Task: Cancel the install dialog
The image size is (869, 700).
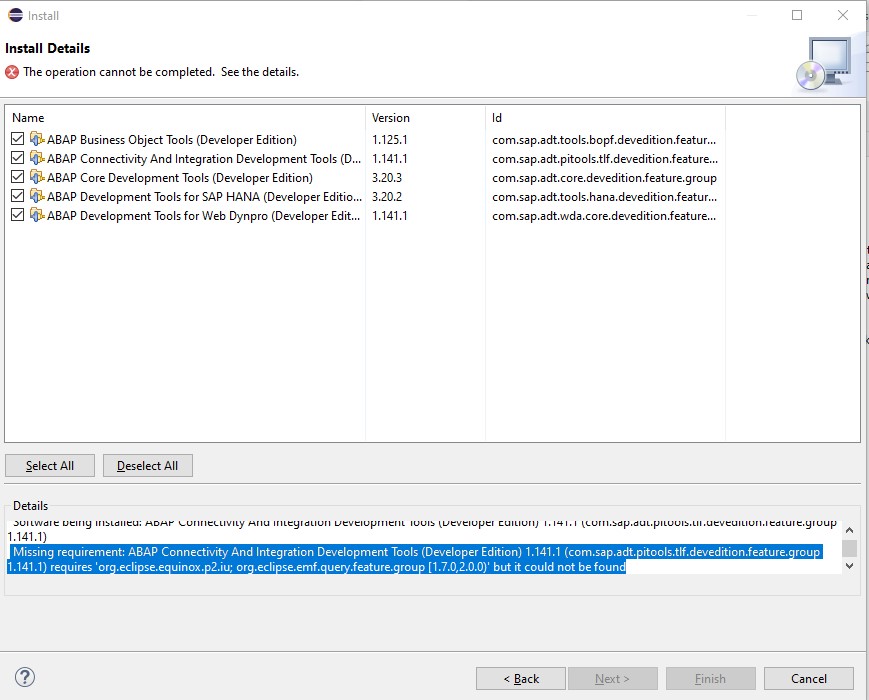Action: coord(809,678)
